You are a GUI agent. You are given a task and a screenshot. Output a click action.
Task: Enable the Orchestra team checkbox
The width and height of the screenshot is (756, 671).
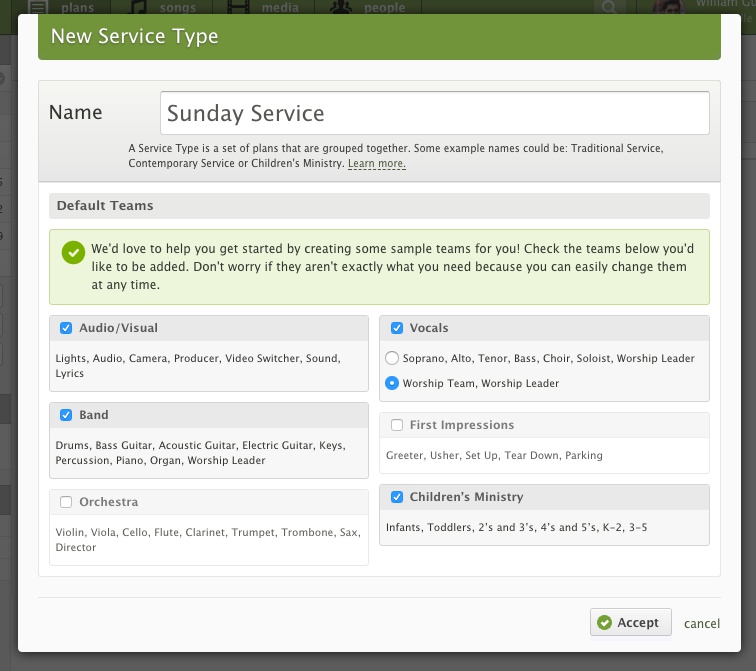point(66,502)
